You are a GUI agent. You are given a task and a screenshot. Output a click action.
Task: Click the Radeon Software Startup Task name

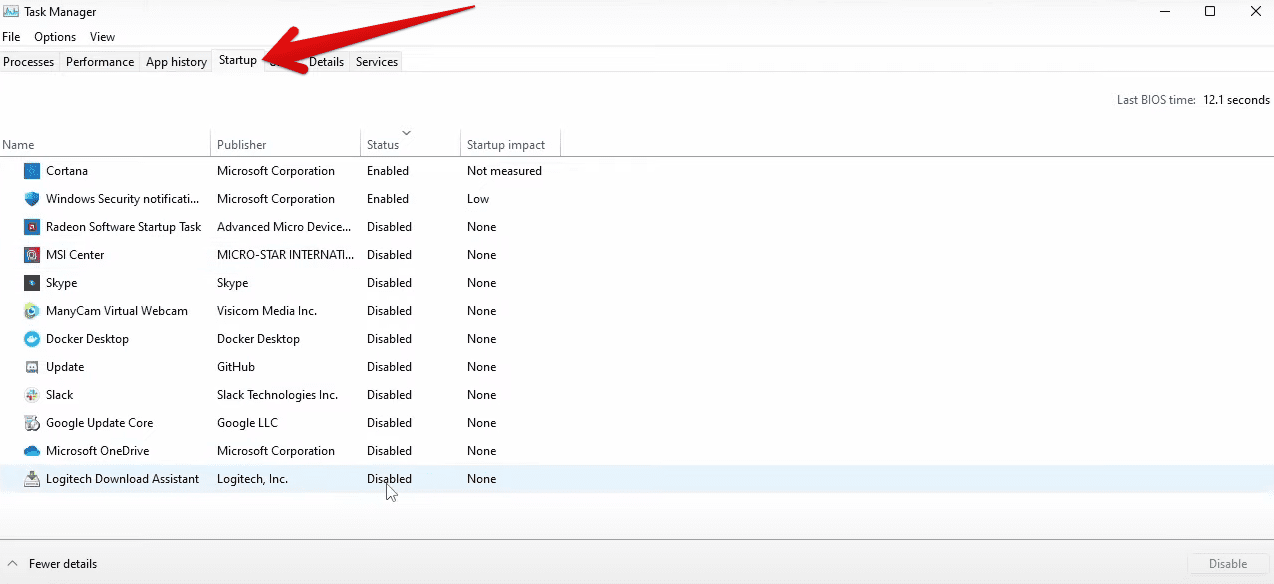[x=124, y=227]
